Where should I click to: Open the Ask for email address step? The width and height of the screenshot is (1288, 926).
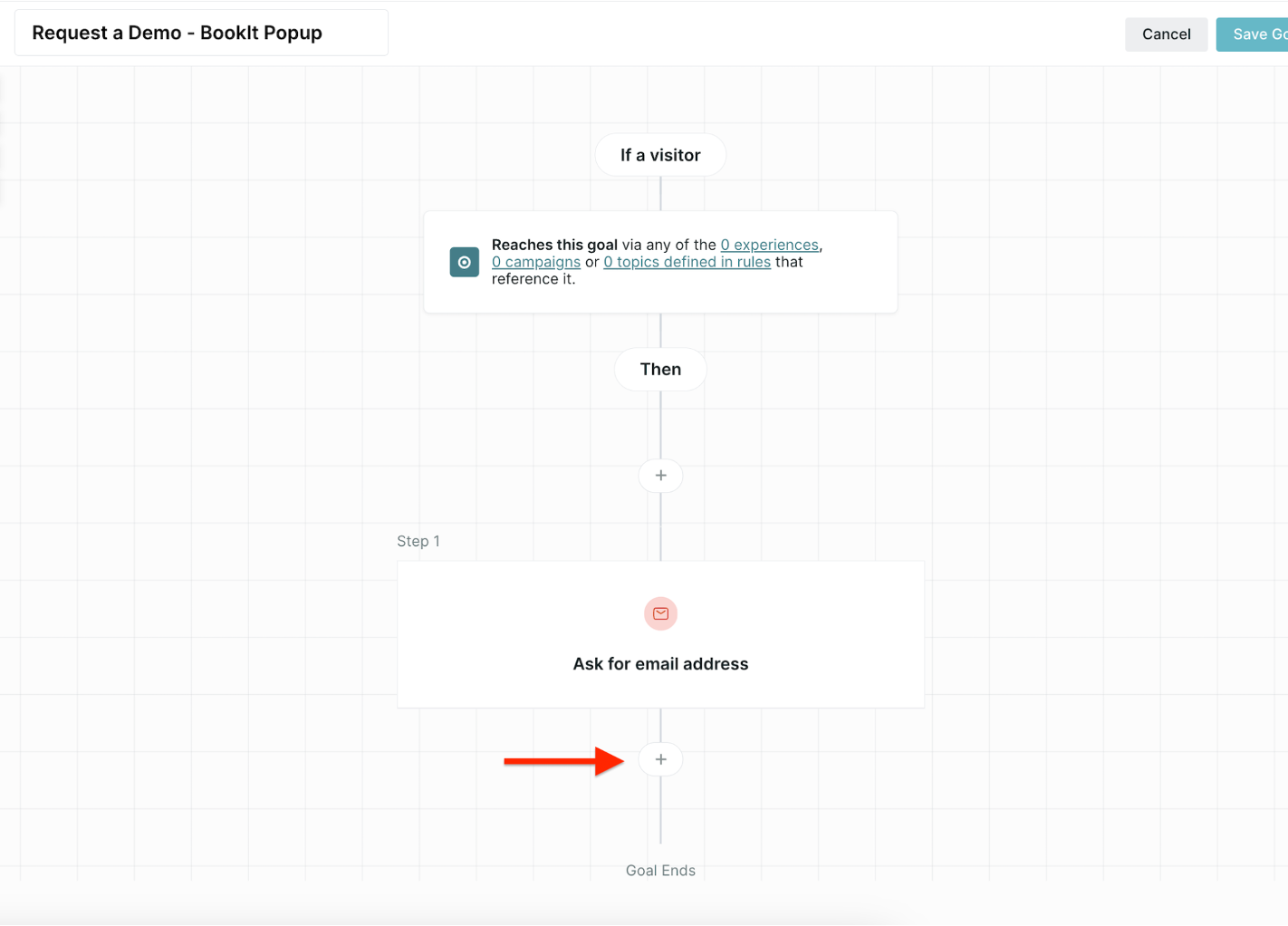pos(660,663)
